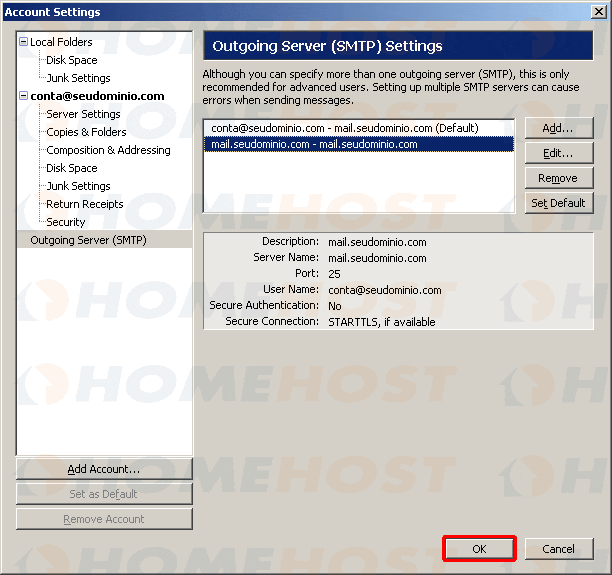Open Junk Settings under Local Folders
This screenshot has width=612, height=575.
pyautogui.click(x=78, y=78)
